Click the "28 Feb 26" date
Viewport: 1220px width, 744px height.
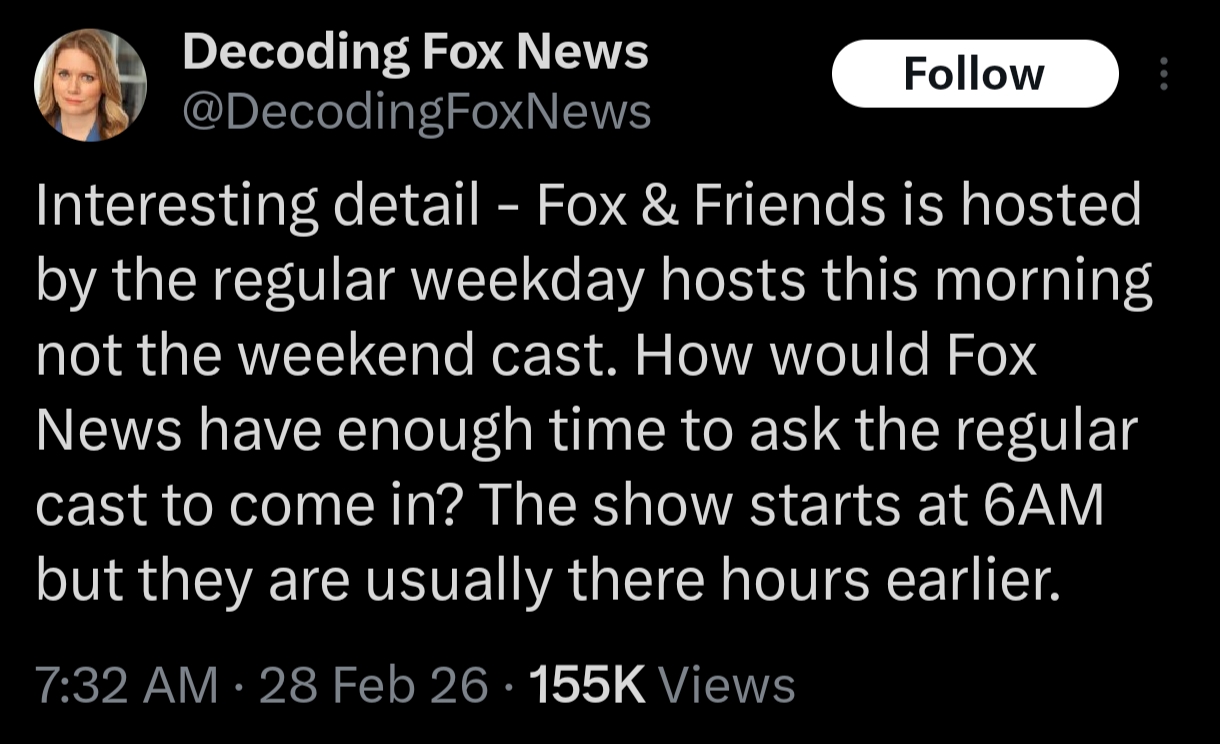point(375,685)
